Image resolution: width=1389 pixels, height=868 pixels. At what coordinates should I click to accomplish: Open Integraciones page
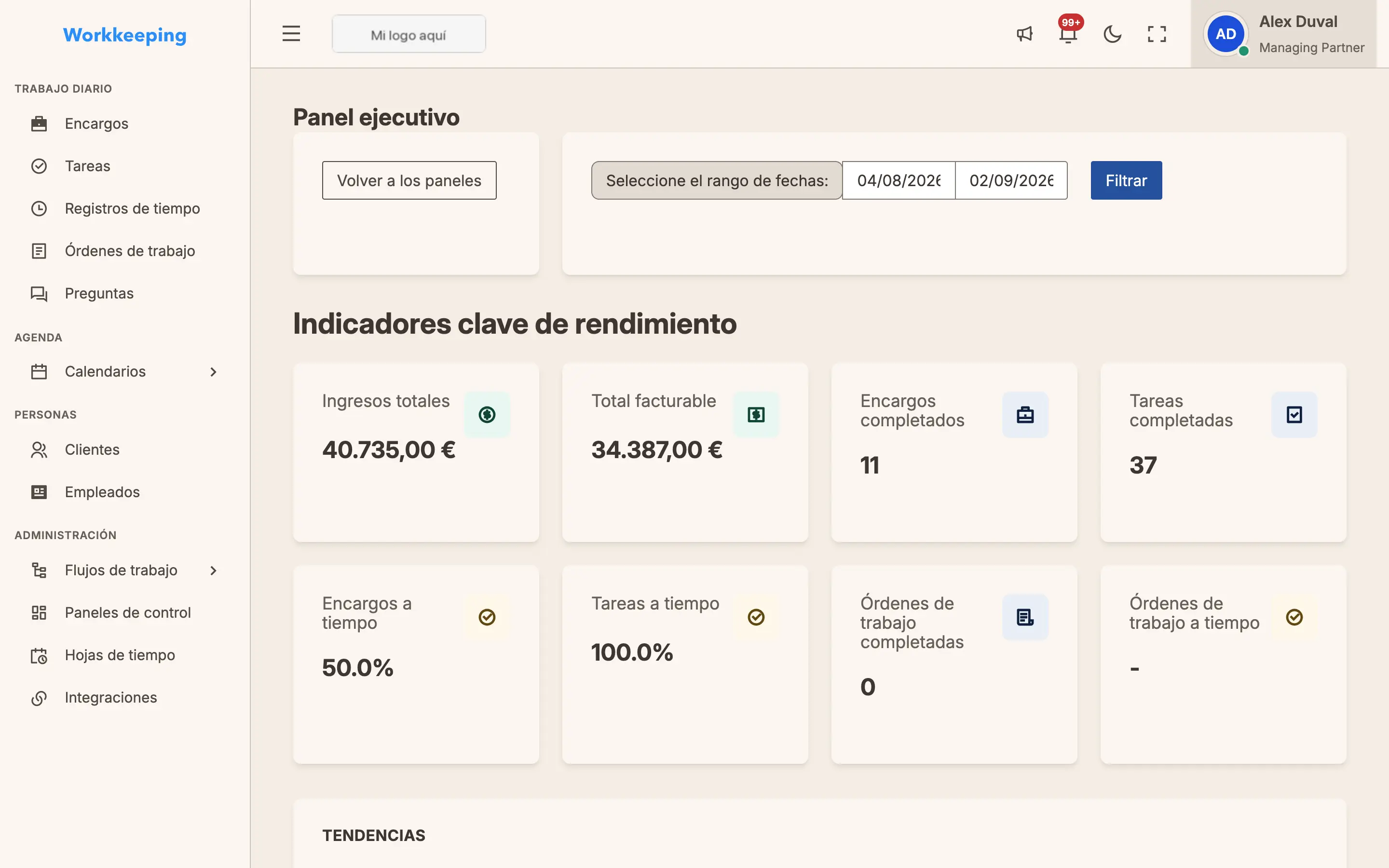coord(124,697)
